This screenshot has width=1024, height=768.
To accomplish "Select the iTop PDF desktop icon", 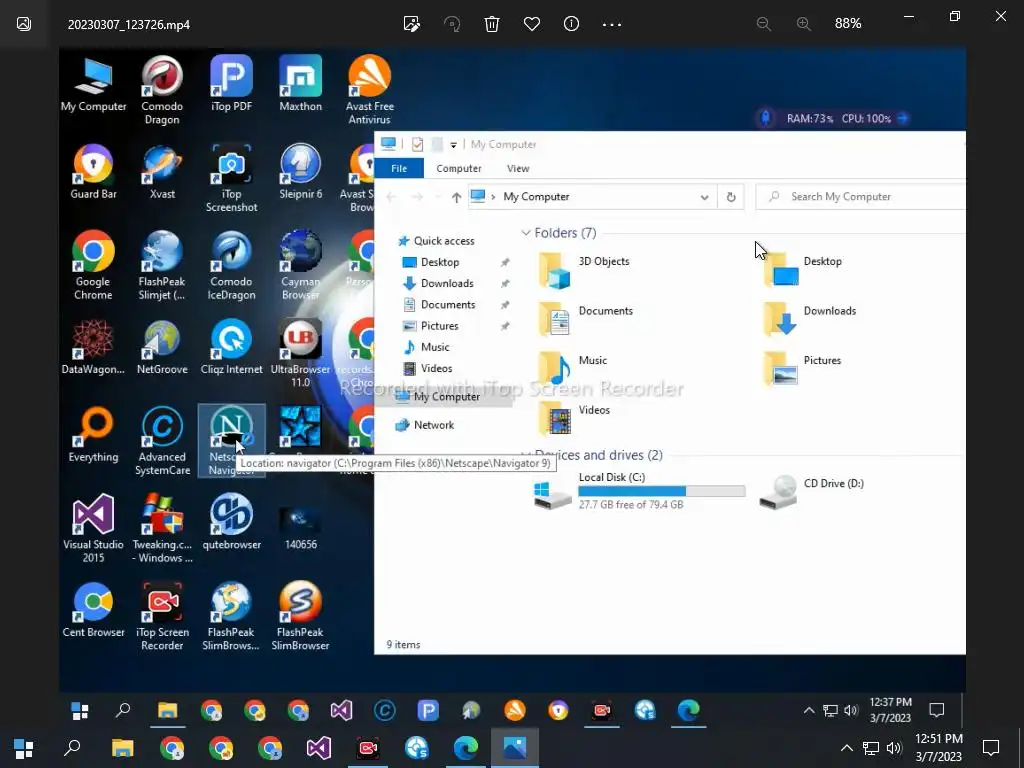I will point(231,84).
